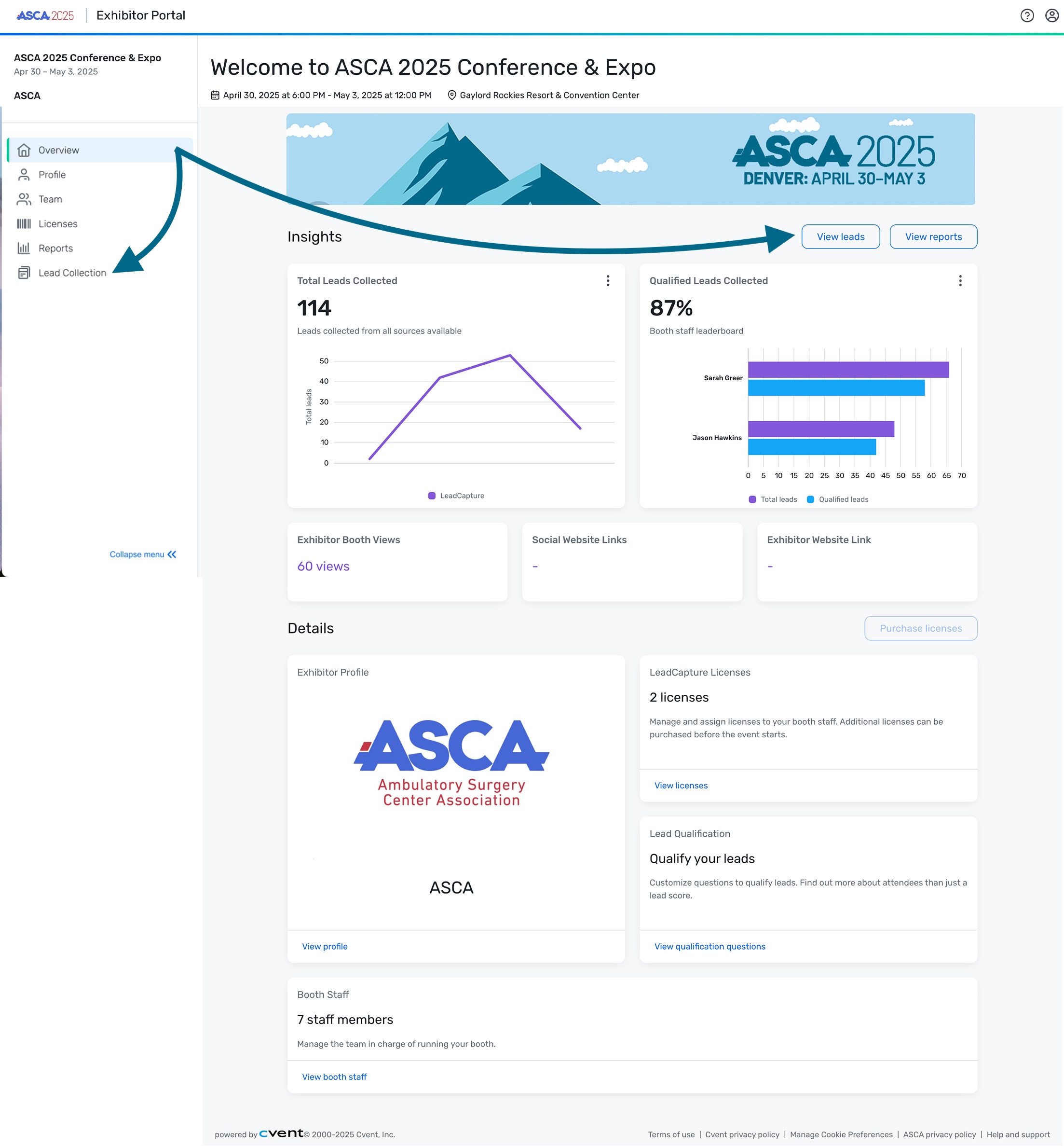Click the ASCA 2025 Denver banner
The image size is (1064, 1146).
click(630, 159)
